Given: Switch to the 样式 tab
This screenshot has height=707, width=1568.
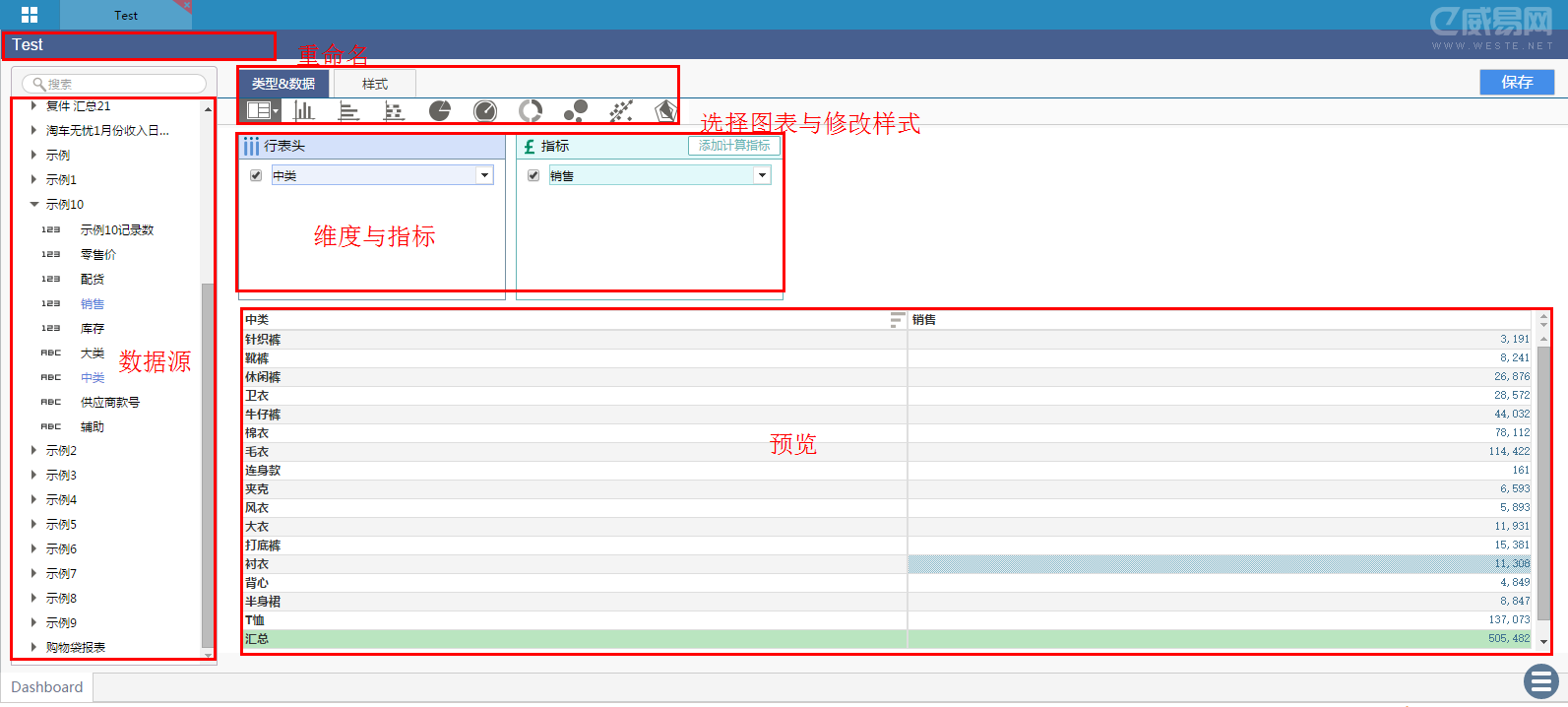Looking at the screenshot, I should click(x=375, y=84).
